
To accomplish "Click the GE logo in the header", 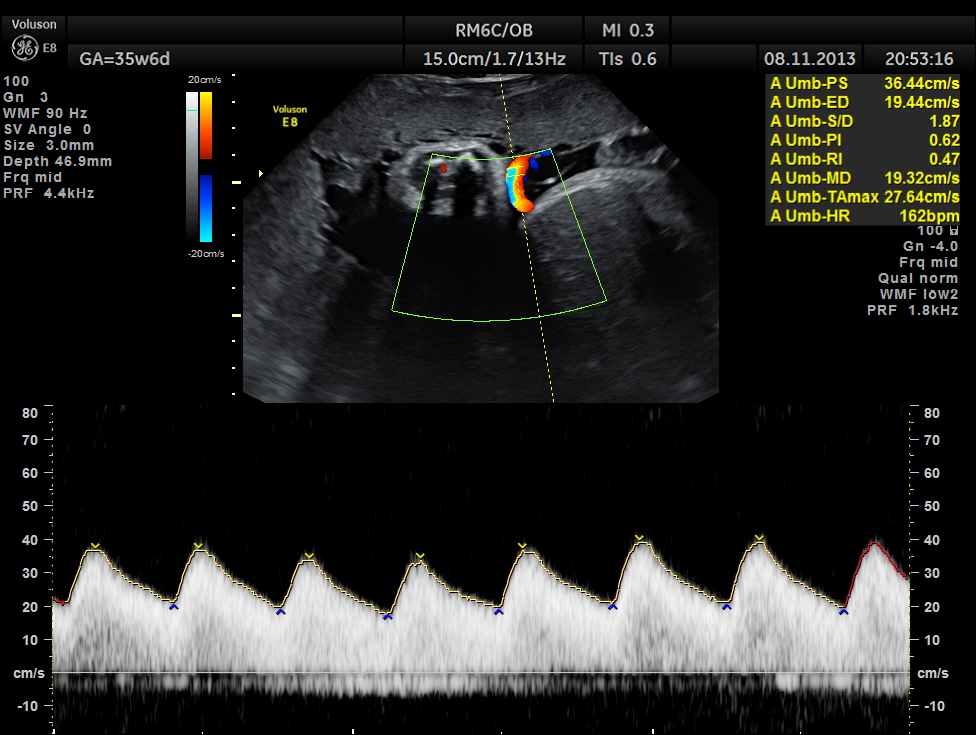I will tap(24, 49).
